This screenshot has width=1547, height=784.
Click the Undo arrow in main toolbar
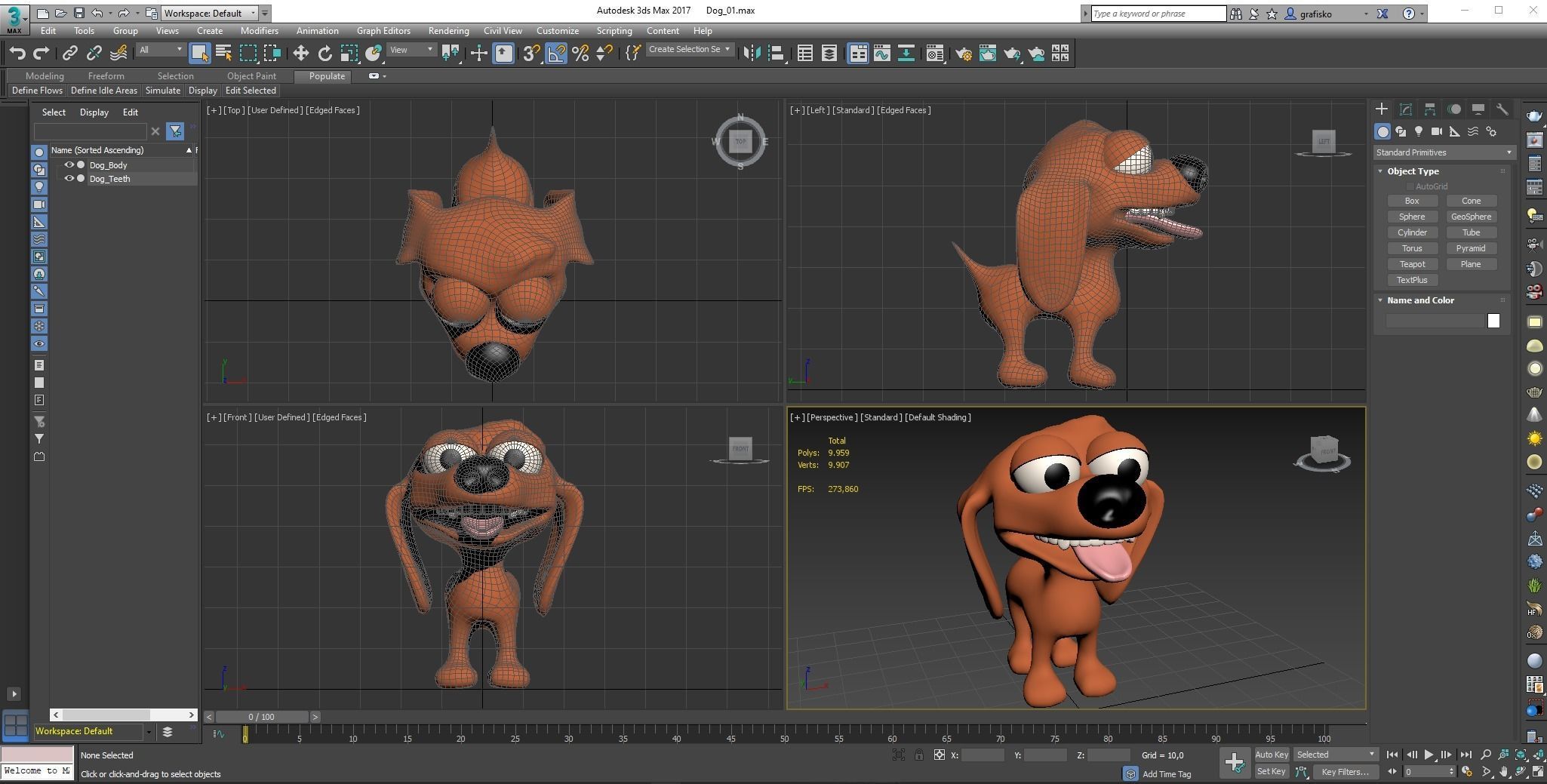point(17,53)
